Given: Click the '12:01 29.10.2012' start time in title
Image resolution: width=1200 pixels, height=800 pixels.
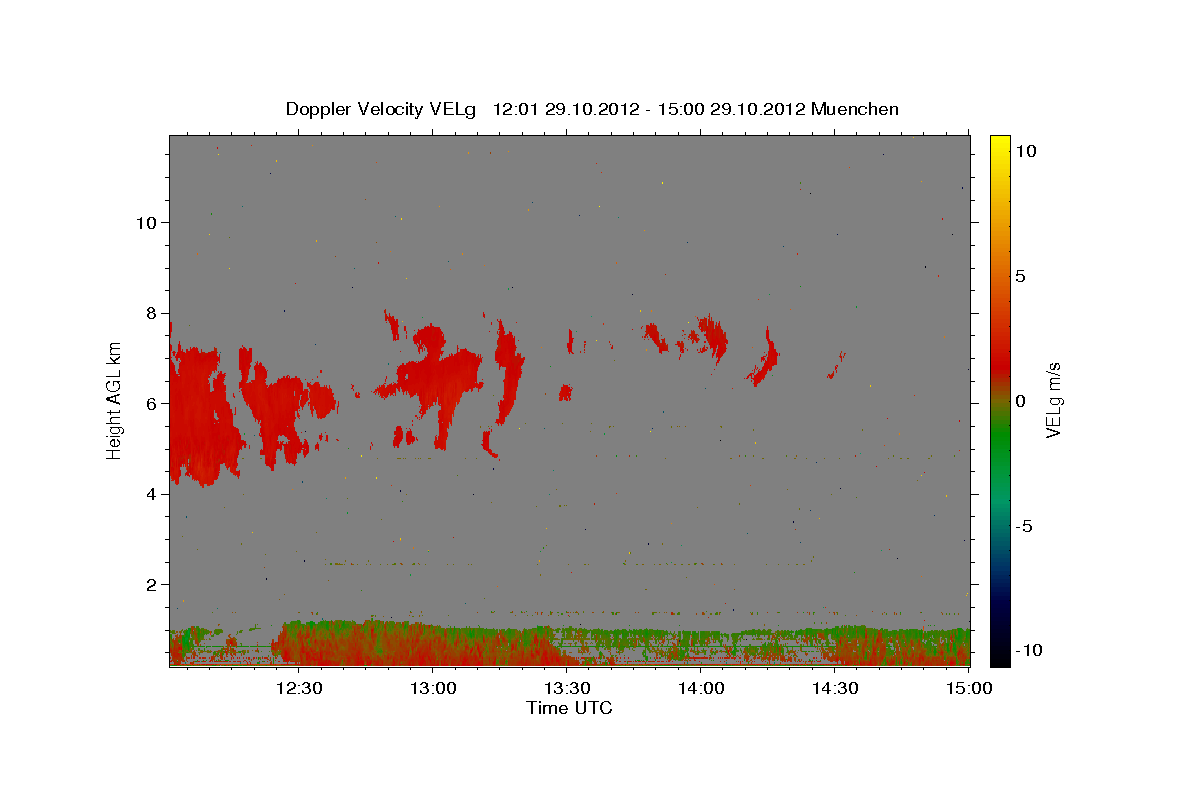Looking at the screenshot, I should (x=567, y=109).
